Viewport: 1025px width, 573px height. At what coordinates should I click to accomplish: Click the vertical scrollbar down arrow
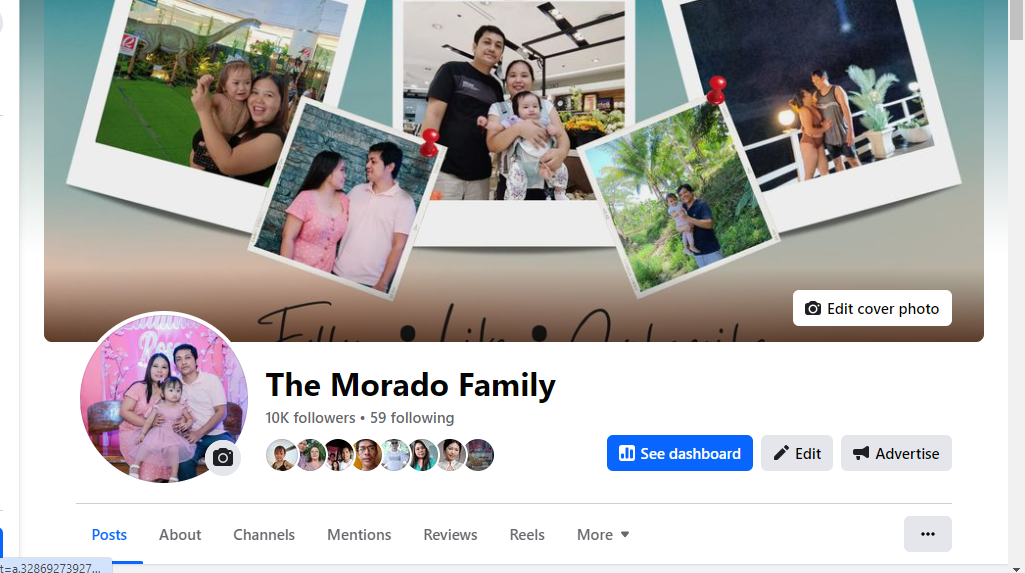(x=1017, y=568)
